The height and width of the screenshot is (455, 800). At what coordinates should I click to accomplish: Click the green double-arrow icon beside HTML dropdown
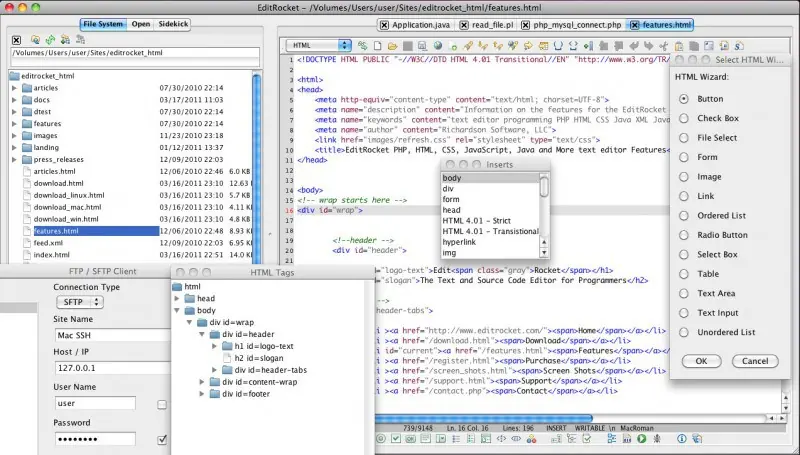pyautogui.click(x=363, y=46)
